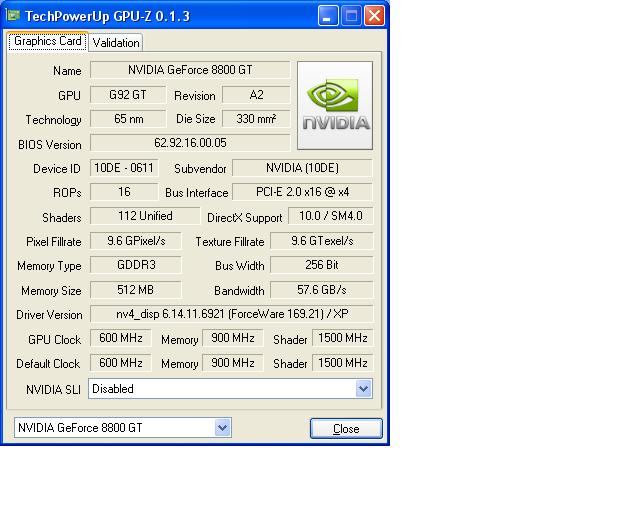Viewport: 640px width, 512px height.
Task: Click the Pixel Fillrate label
Action: [x=53, y=242]
